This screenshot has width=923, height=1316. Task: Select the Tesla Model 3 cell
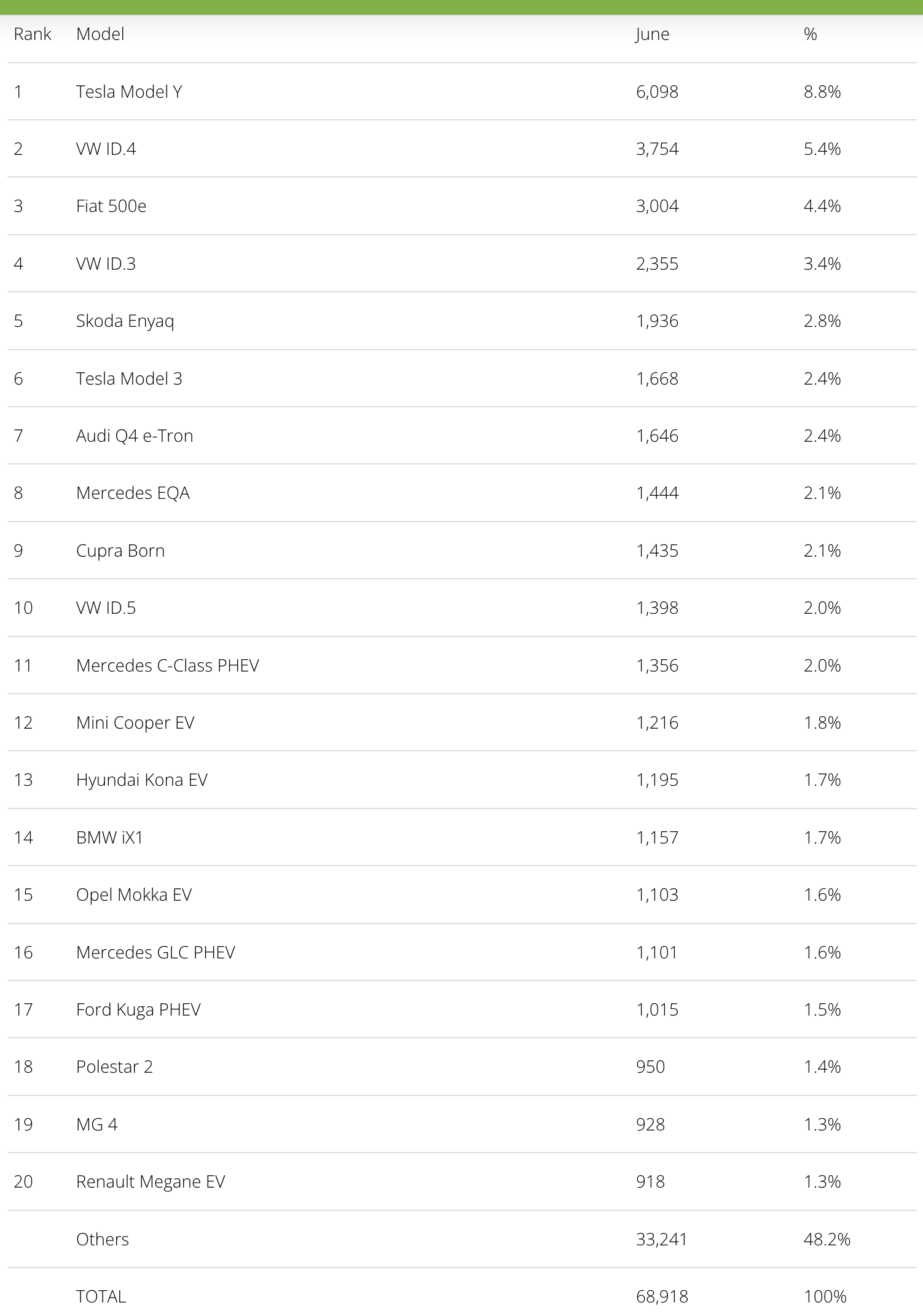[x=129, y=378]
